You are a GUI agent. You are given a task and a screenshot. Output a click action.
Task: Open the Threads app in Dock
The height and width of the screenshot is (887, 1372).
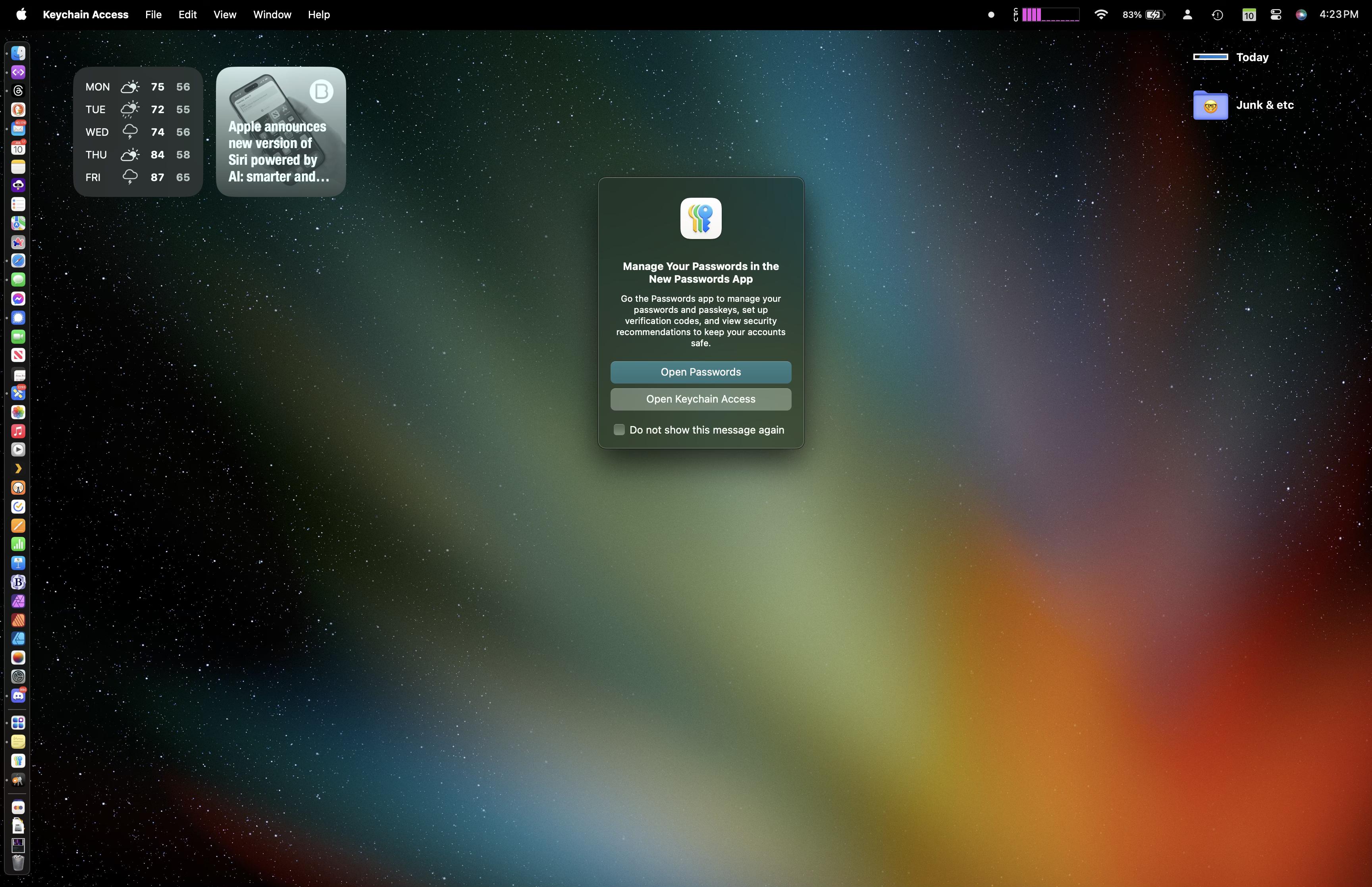point(18,91)
